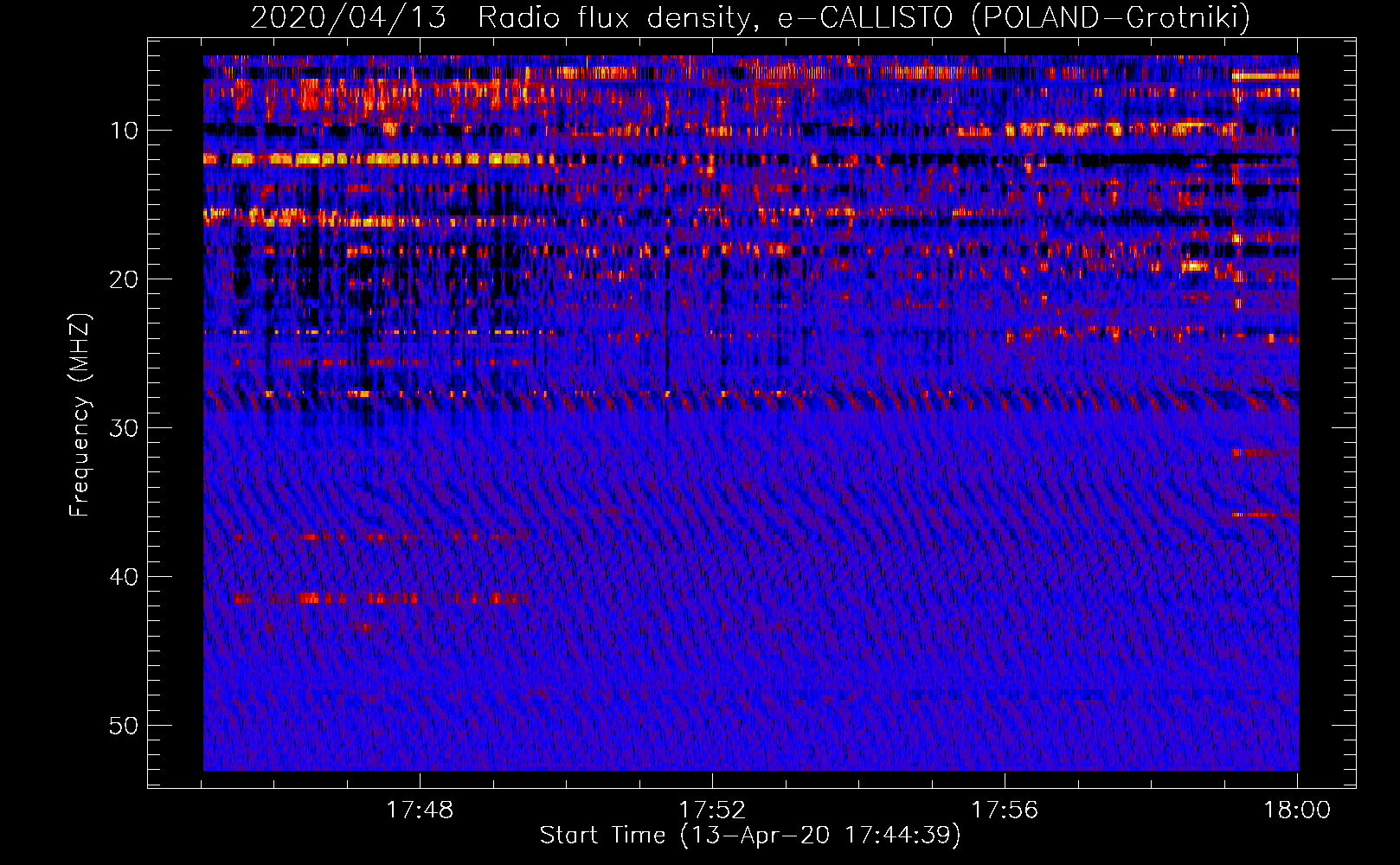
Task: Click the 17:48 time tick label
Action: coord(420,811)
